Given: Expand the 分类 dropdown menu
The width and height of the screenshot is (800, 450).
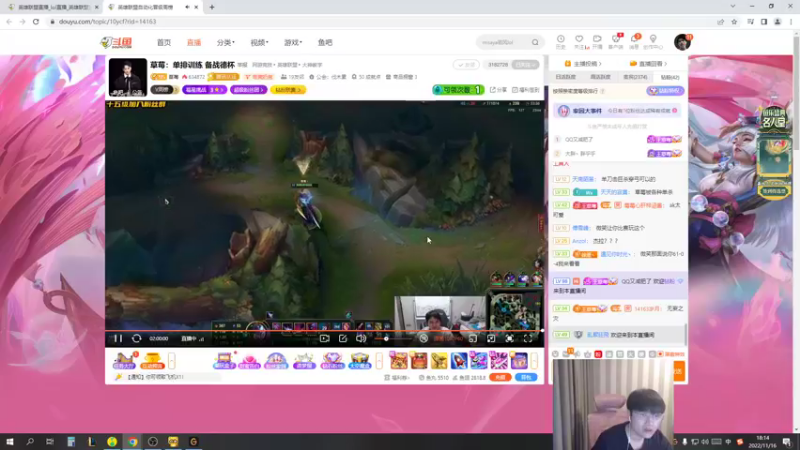Looking at the screenshot, I should point(226,42).
